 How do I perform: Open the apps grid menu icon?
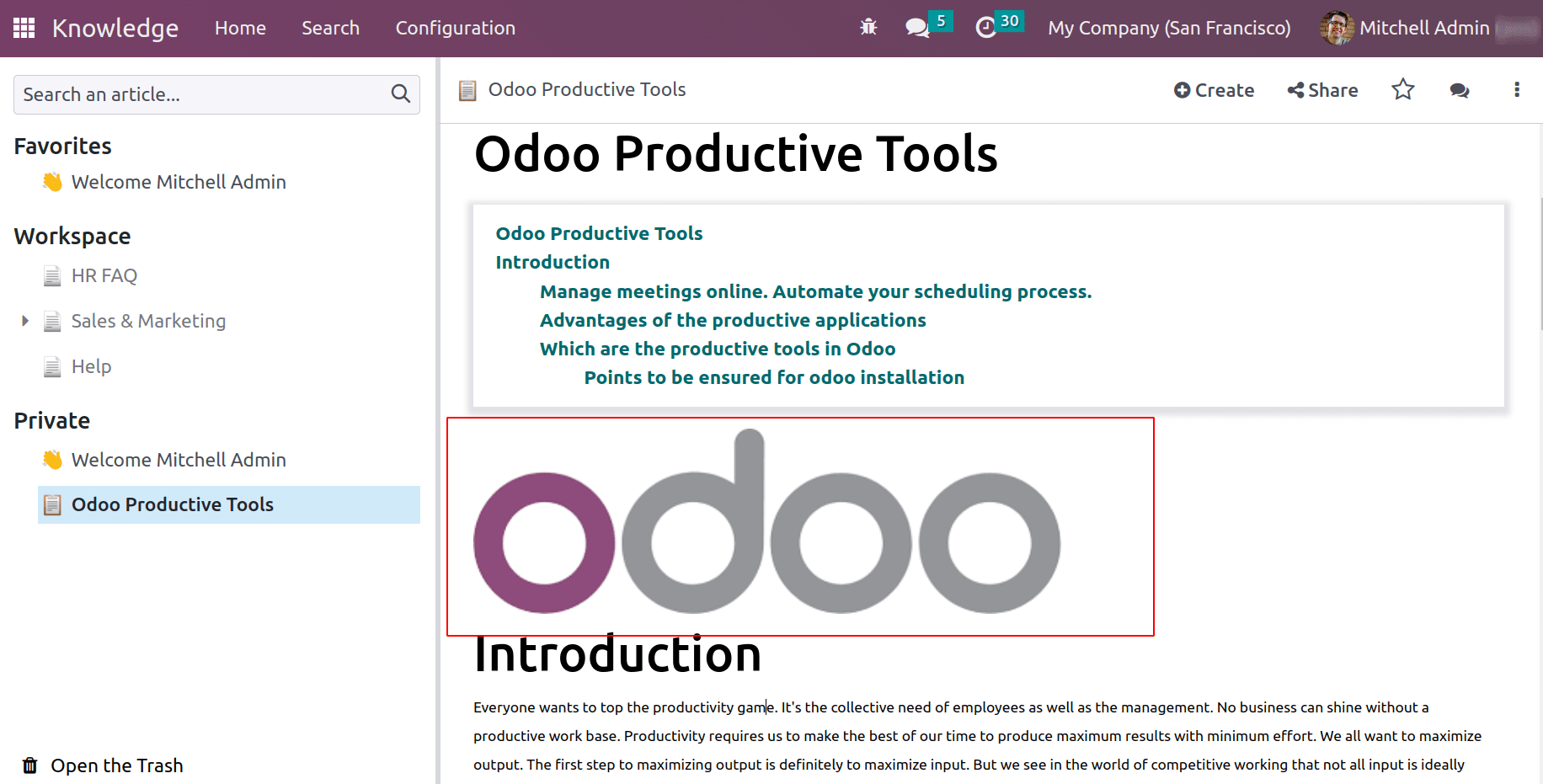pyautogui.click(x=24, y=28)
